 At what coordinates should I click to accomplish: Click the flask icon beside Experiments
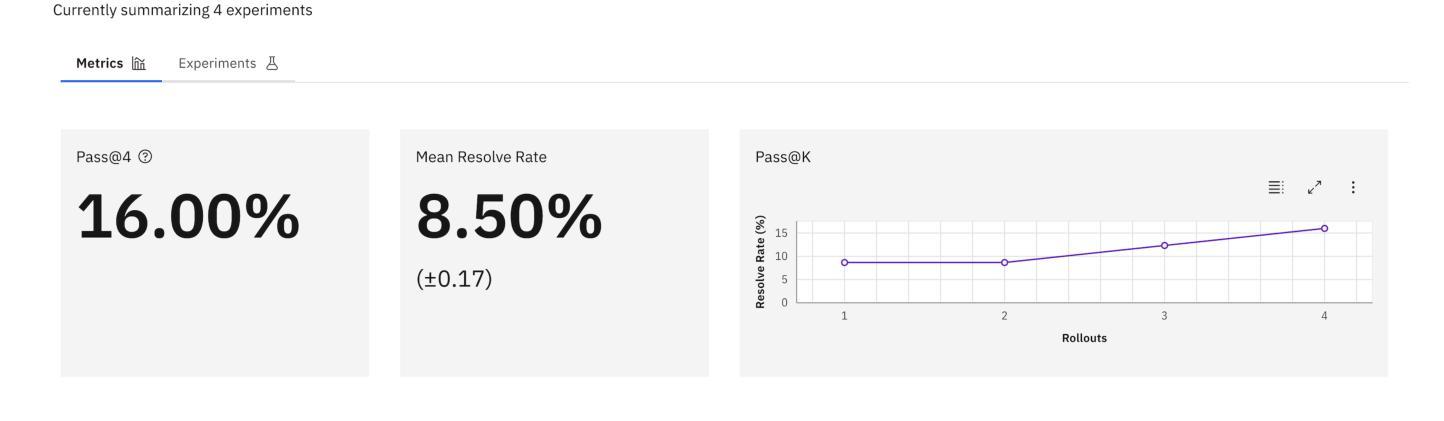(x=271, y=63)
